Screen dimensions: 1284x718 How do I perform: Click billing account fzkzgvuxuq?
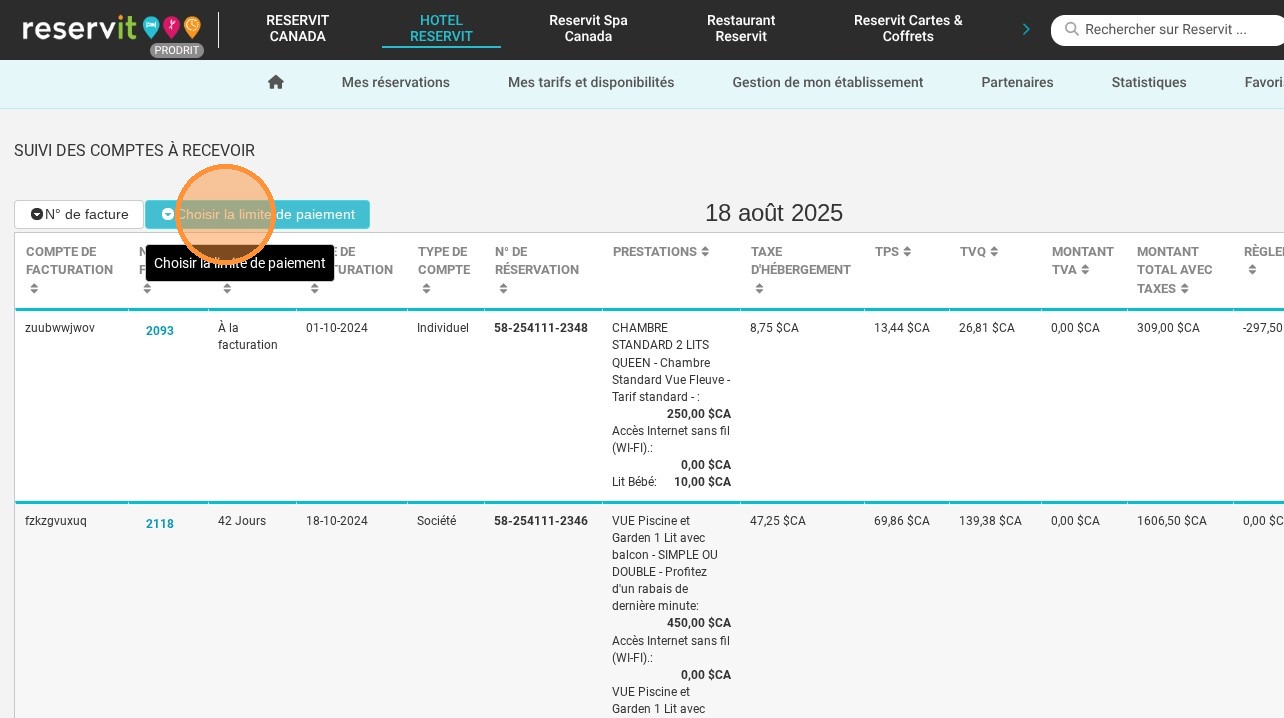[x=56, y=521]
